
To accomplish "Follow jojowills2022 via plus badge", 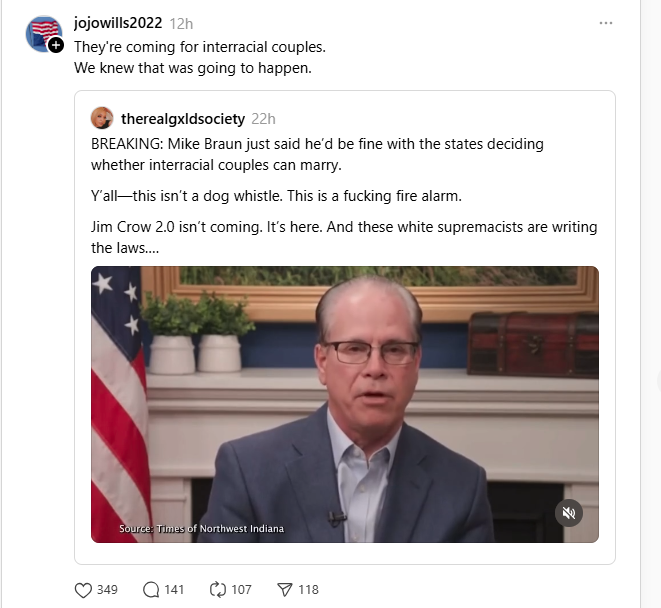I will click(x=56, y=45).
